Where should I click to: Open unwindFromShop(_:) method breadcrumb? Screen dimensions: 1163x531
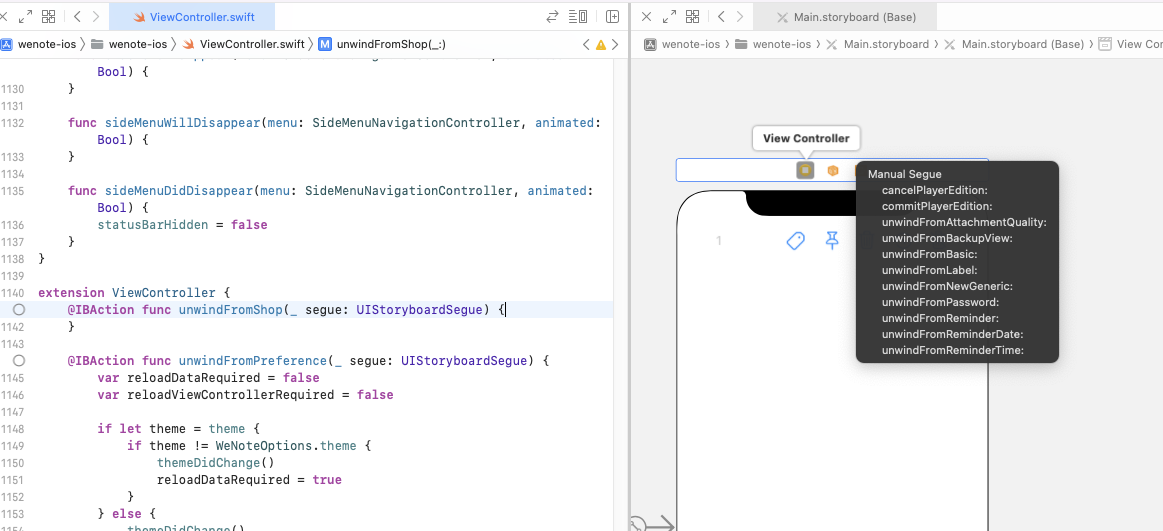pyautogui.click(x=382, y=44)
